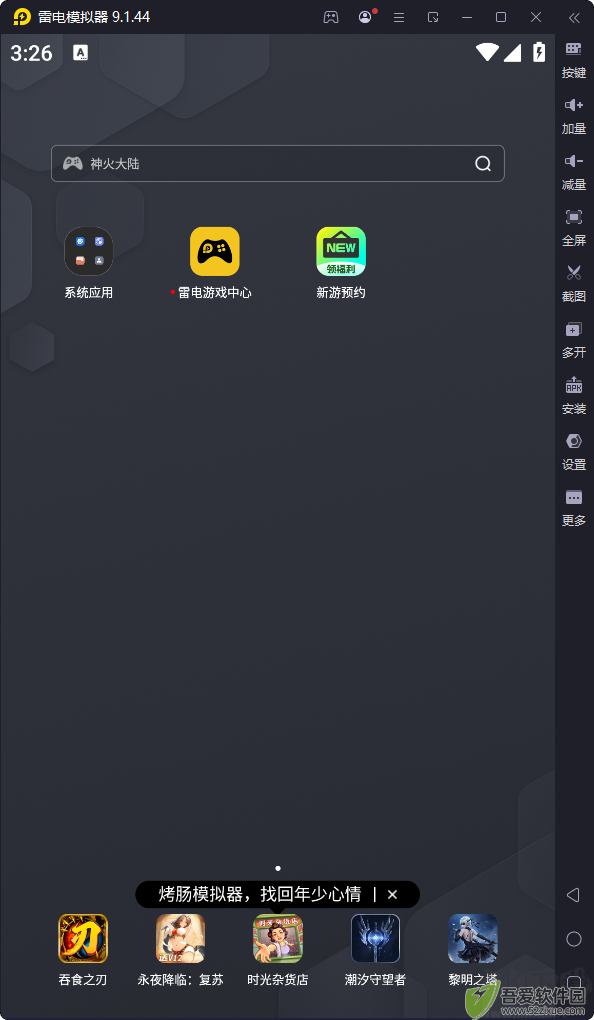594x1020 pixels.
Task: Take a screenshot with 截图
Action: click(x=573, y=284)
